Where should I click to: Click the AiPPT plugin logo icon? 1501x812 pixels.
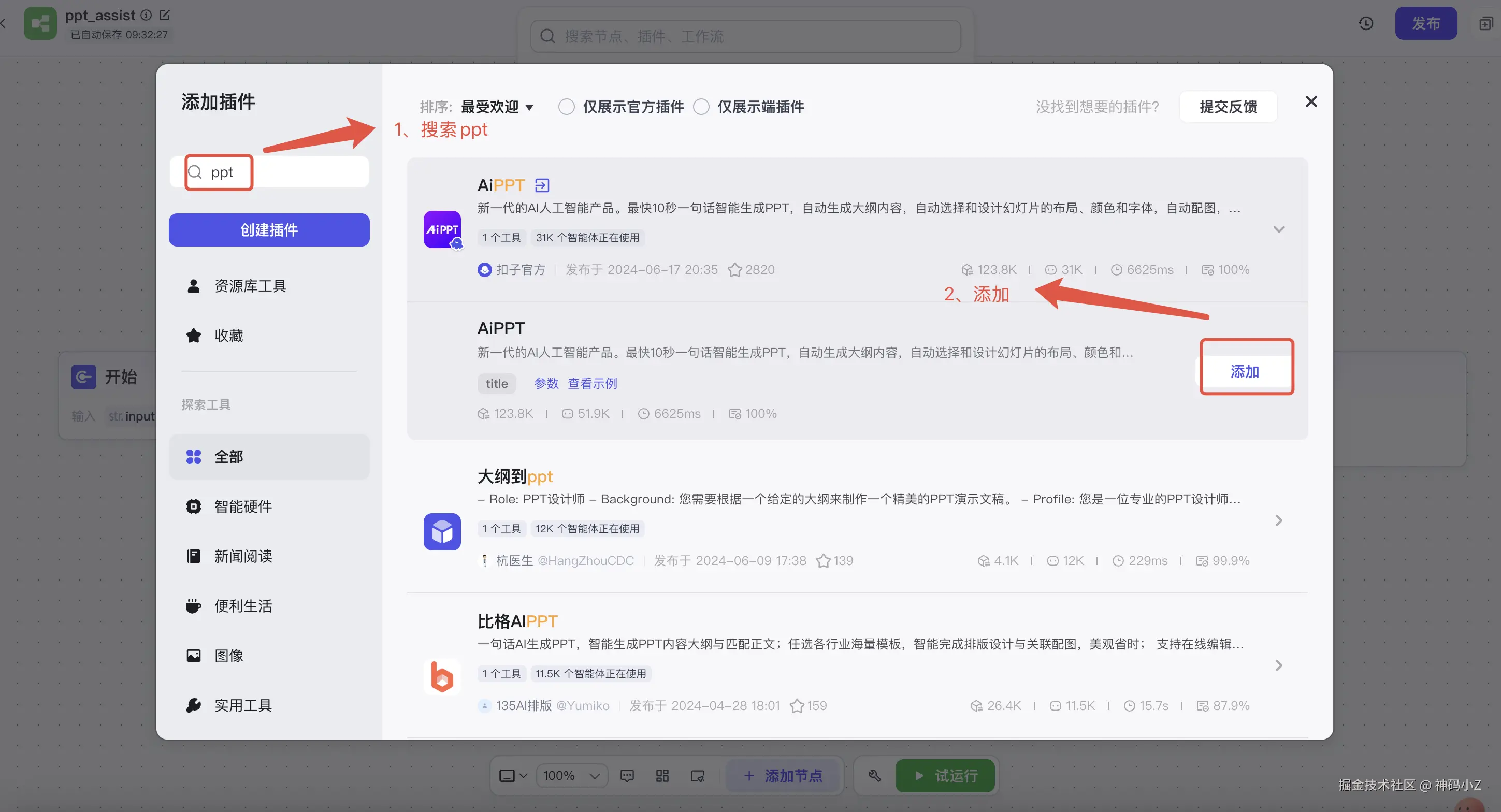(442, 229)
